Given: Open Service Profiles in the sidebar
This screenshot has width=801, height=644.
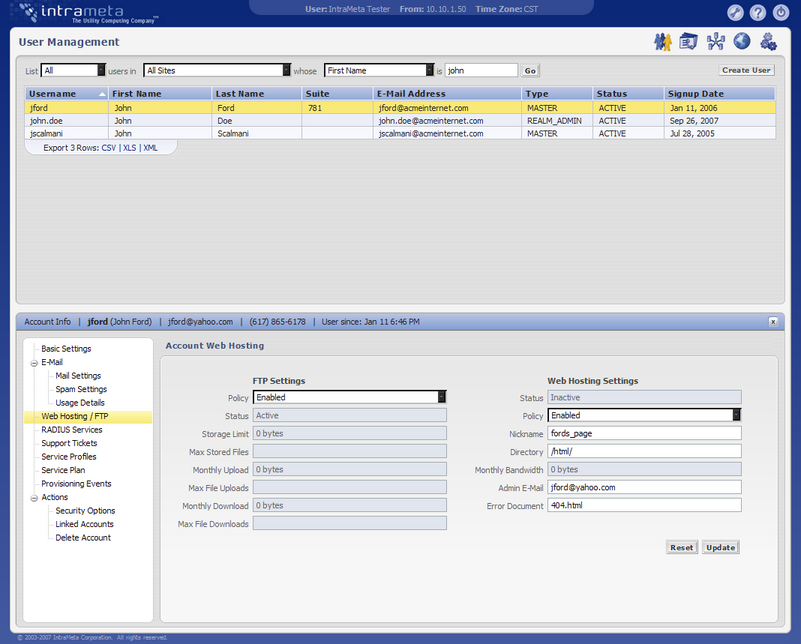Looking at the screenshot, I should (69, 457).
